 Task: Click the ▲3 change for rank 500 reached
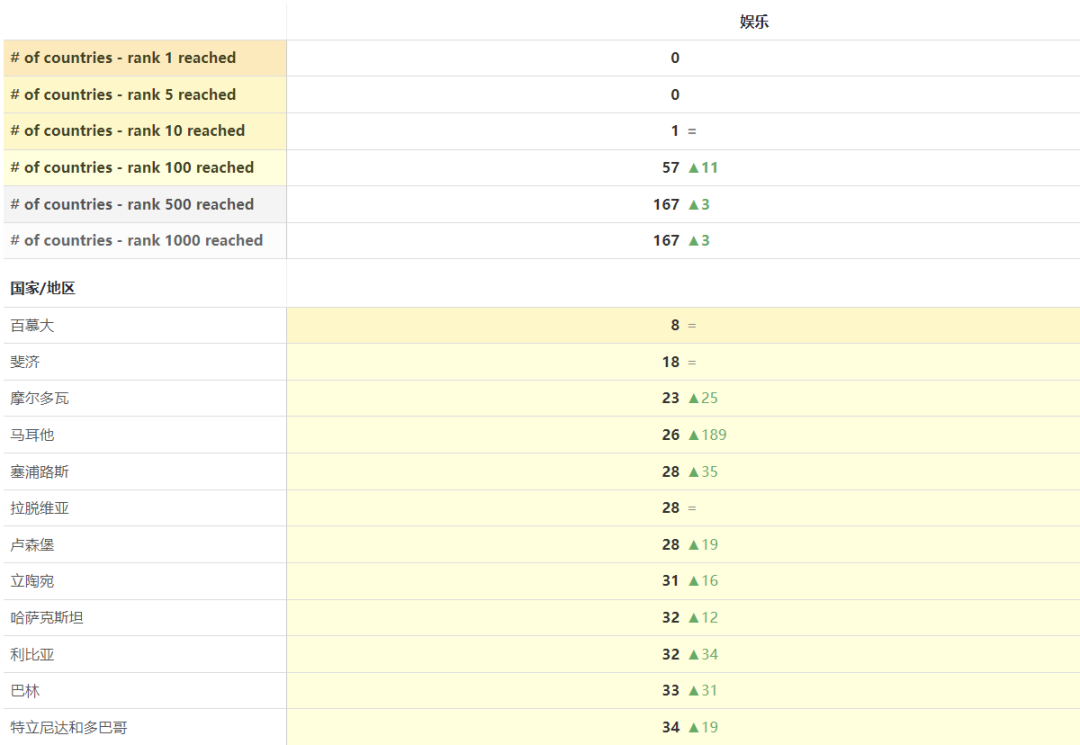(698, 204)
